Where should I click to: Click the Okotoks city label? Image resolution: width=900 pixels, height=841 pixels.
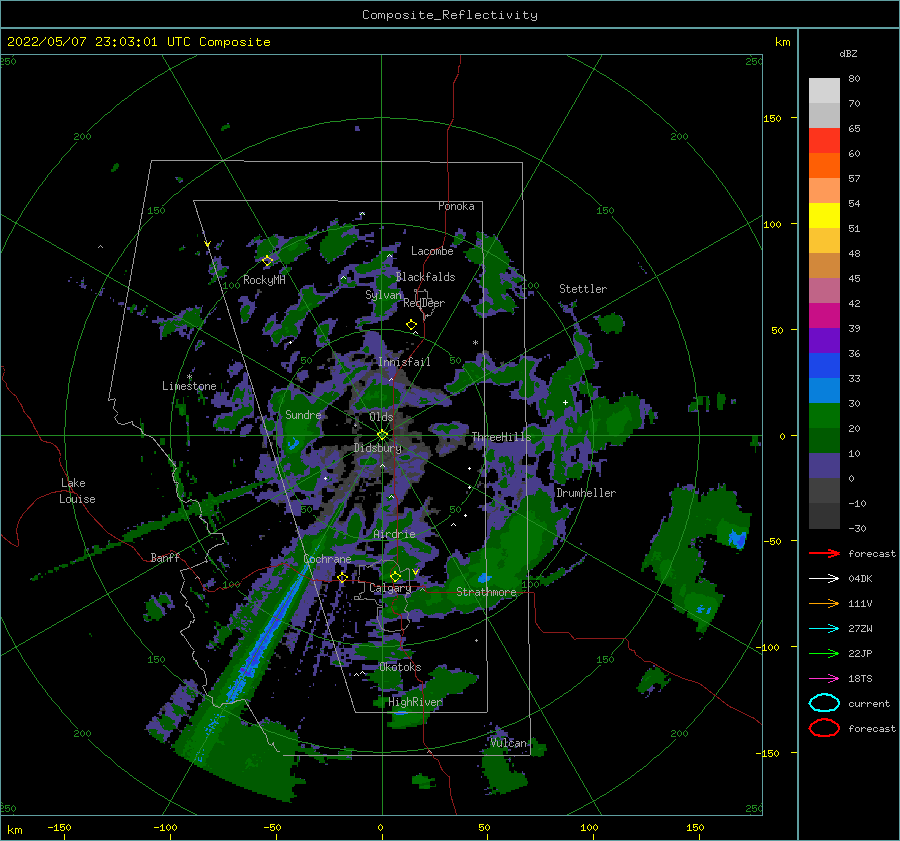[400, 667]
